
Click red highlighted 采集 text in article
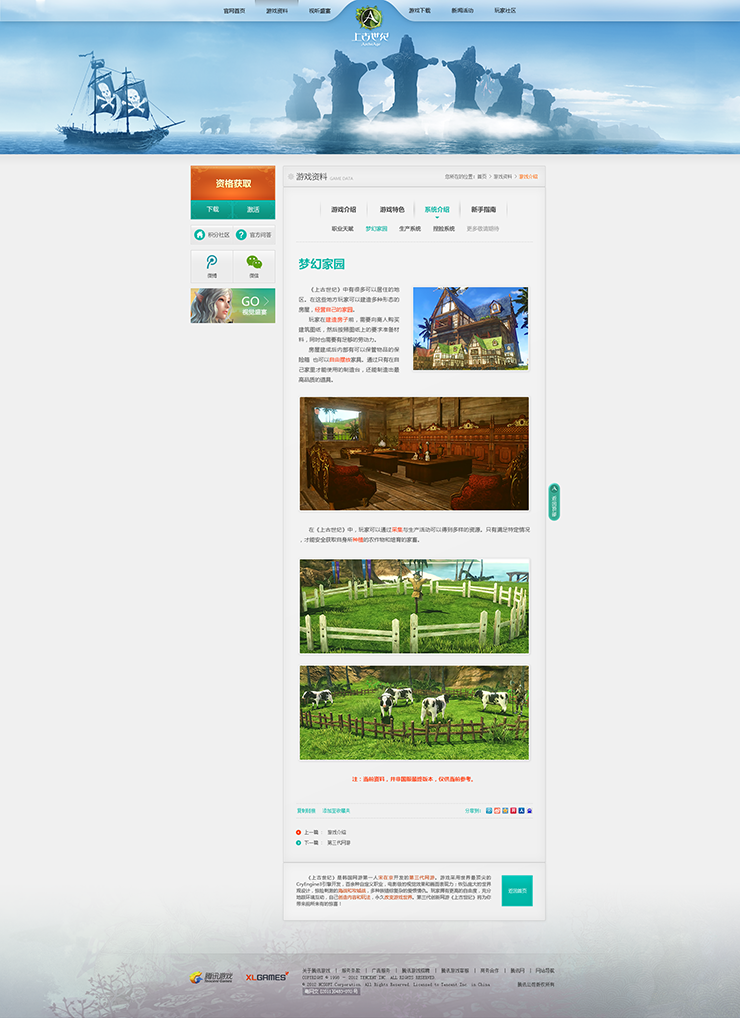click(x=397, y=530)
